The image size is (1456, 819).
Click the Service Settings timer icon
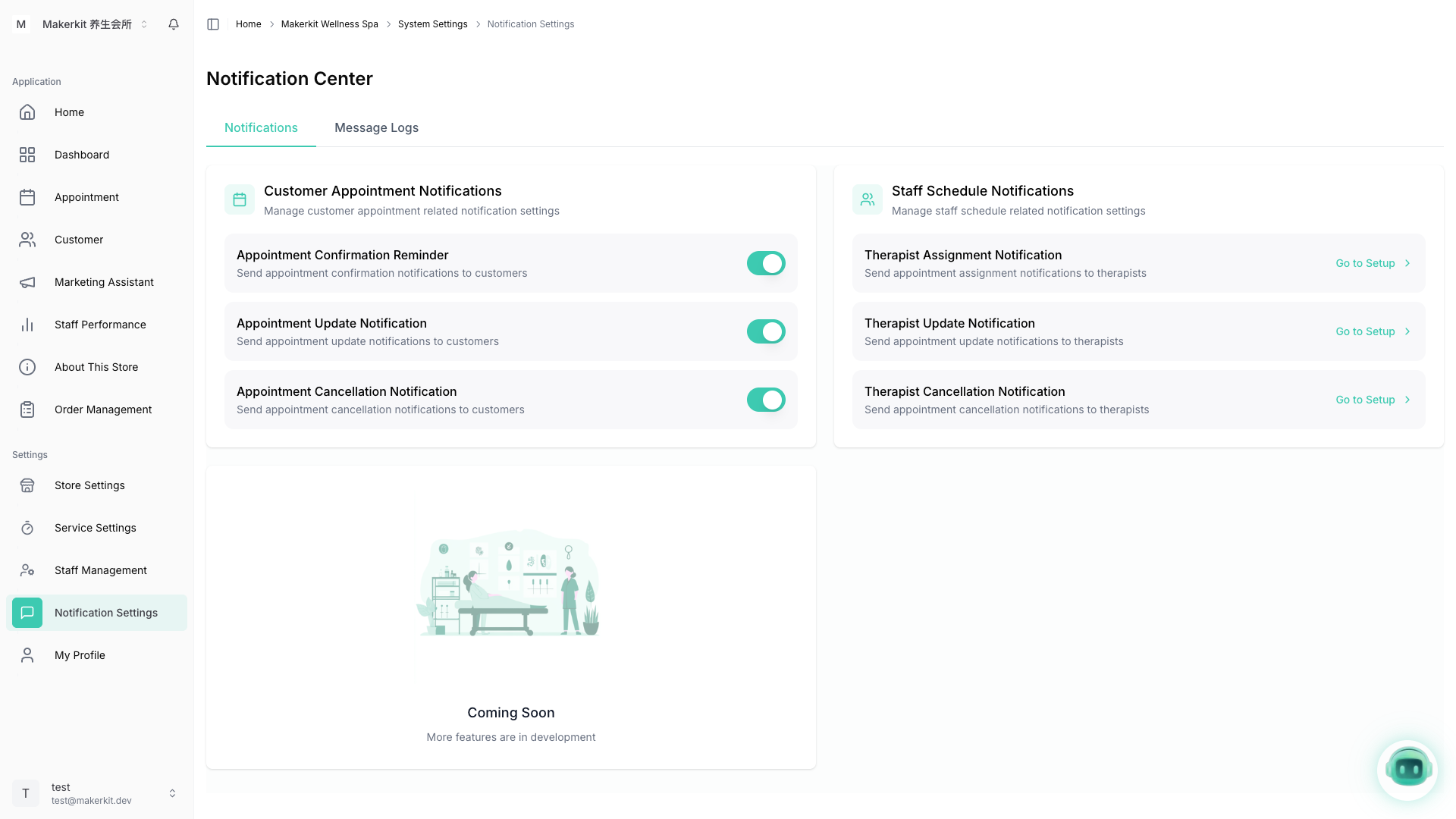click(x=27, y=528)
